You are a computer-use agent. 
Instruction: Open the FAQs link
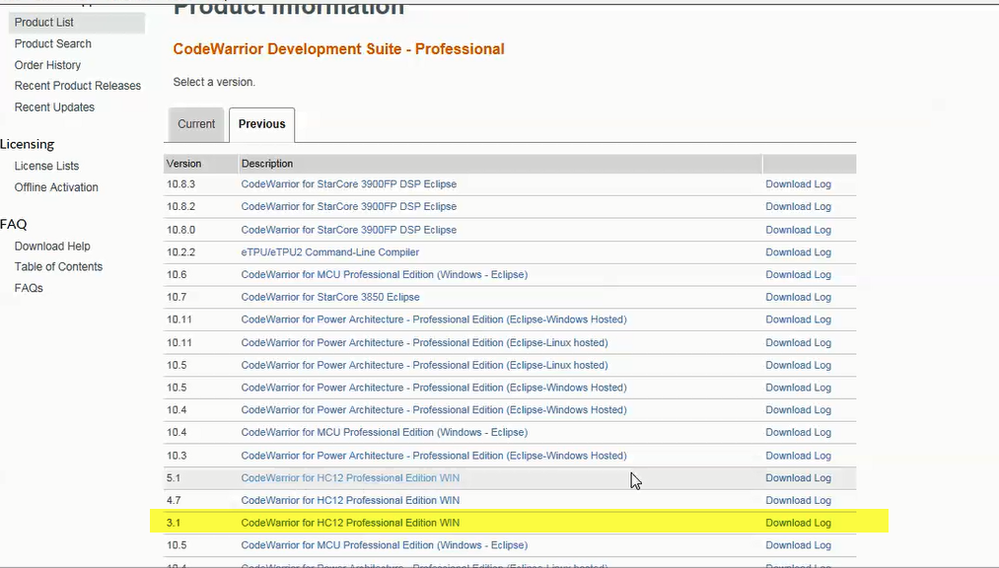[x=29, y=288]
